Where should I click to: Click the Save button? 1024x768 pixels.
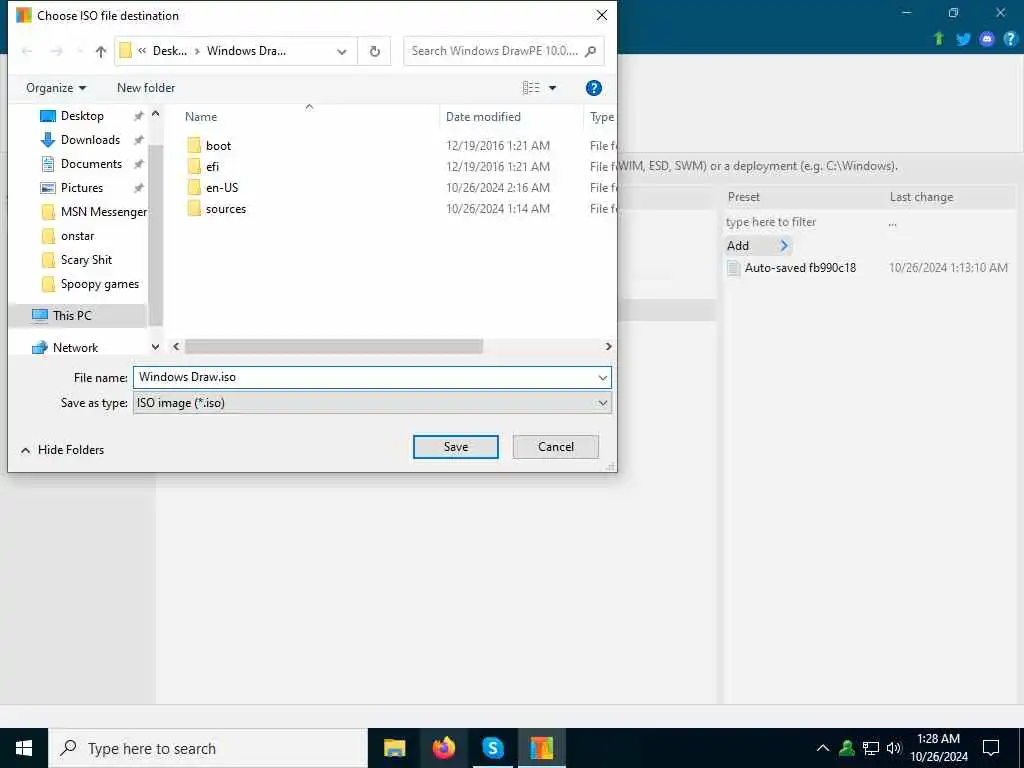[x=456, y=447]
